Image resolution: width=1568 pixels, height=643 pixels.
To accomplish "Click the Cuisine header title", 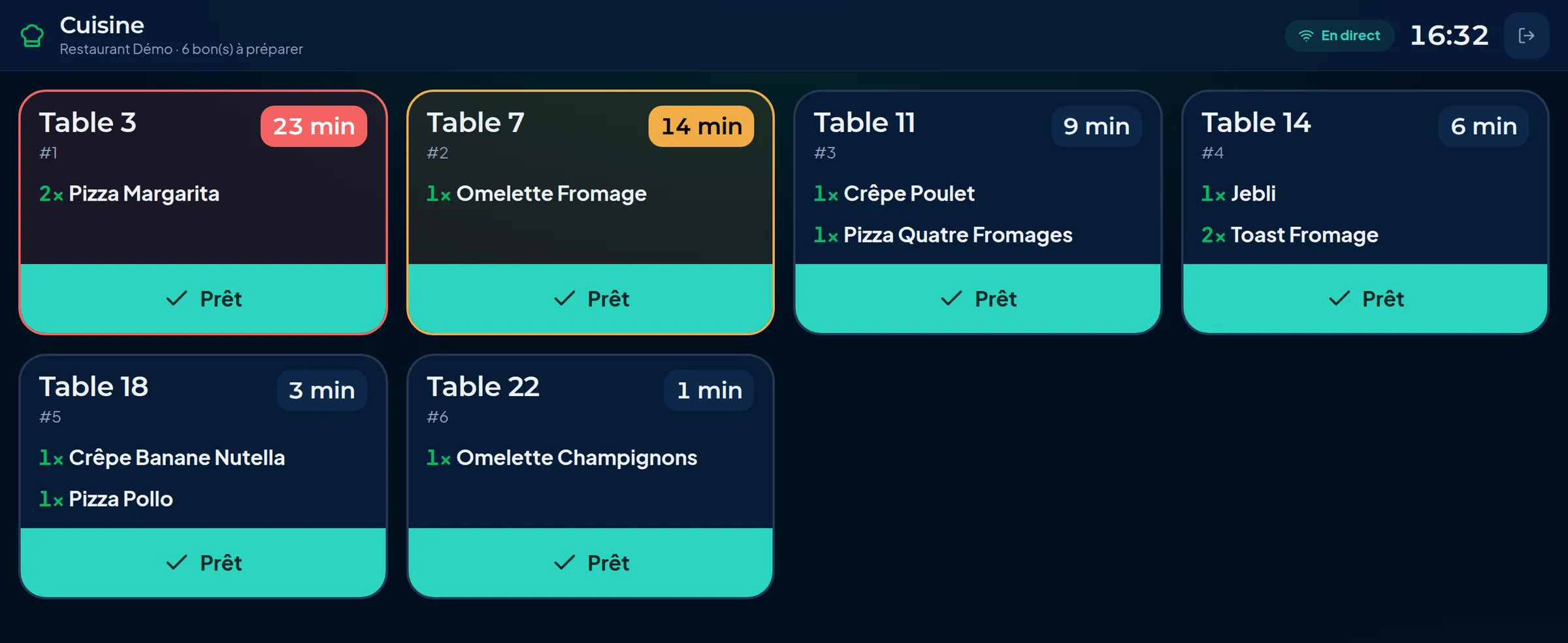I will point(102,25).
